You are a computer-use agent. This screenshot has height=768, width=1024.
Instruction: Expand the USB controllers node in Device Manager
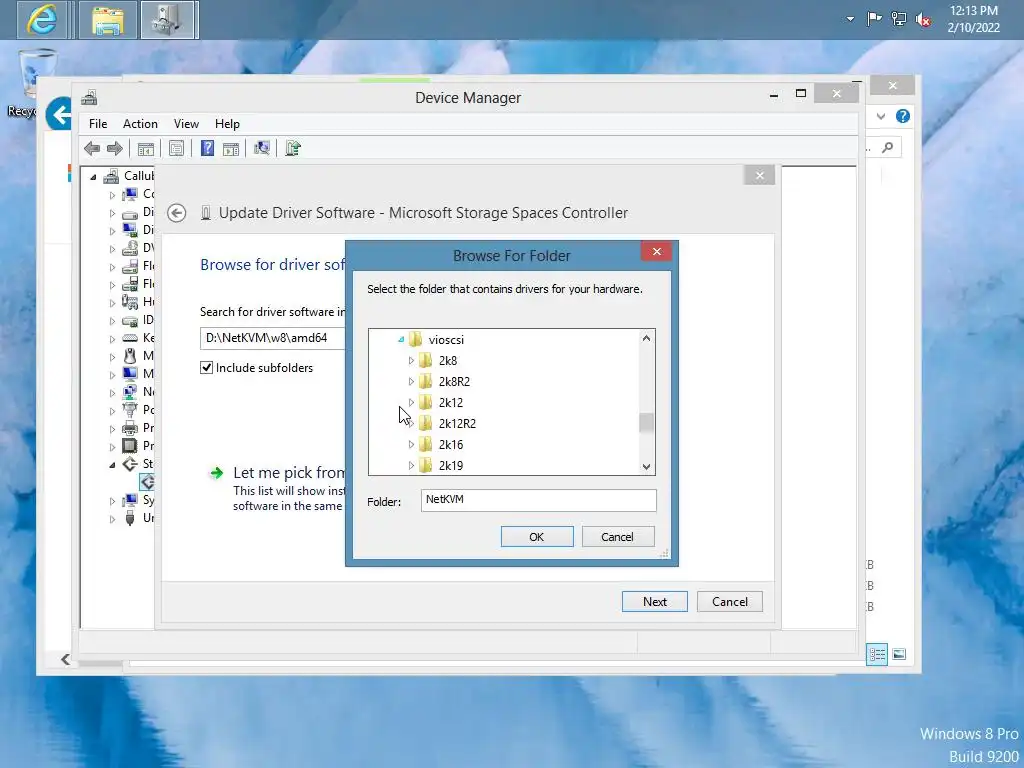(x=112, y=519)
